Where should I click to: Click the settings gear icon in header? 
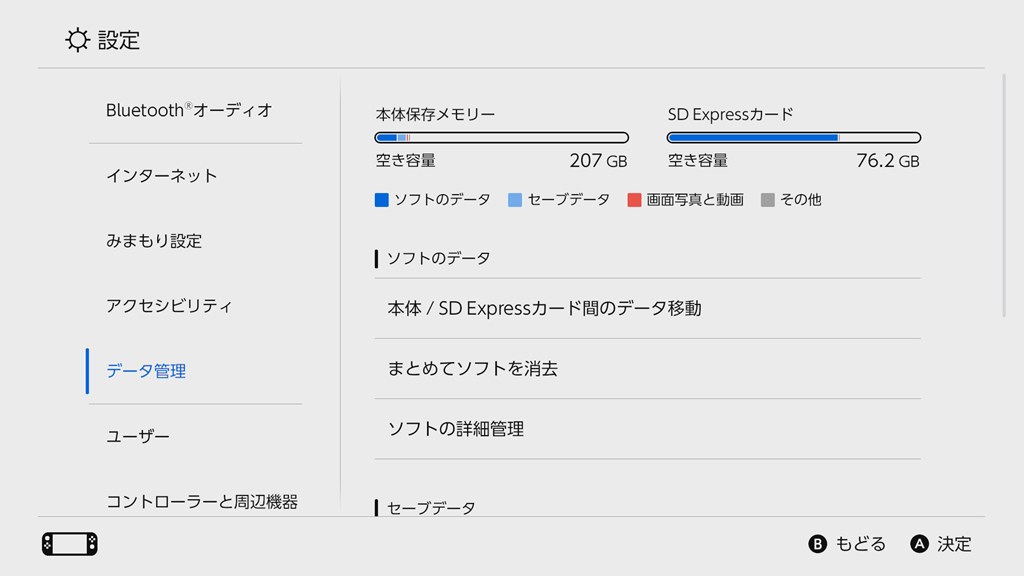(77, 40)
